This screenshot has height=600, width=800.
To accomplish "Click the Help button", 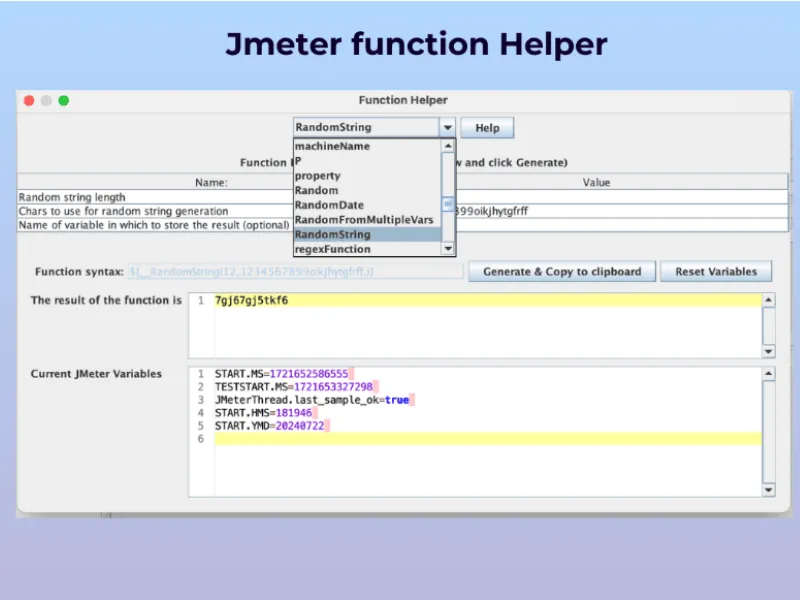I will tap(487, 128).
